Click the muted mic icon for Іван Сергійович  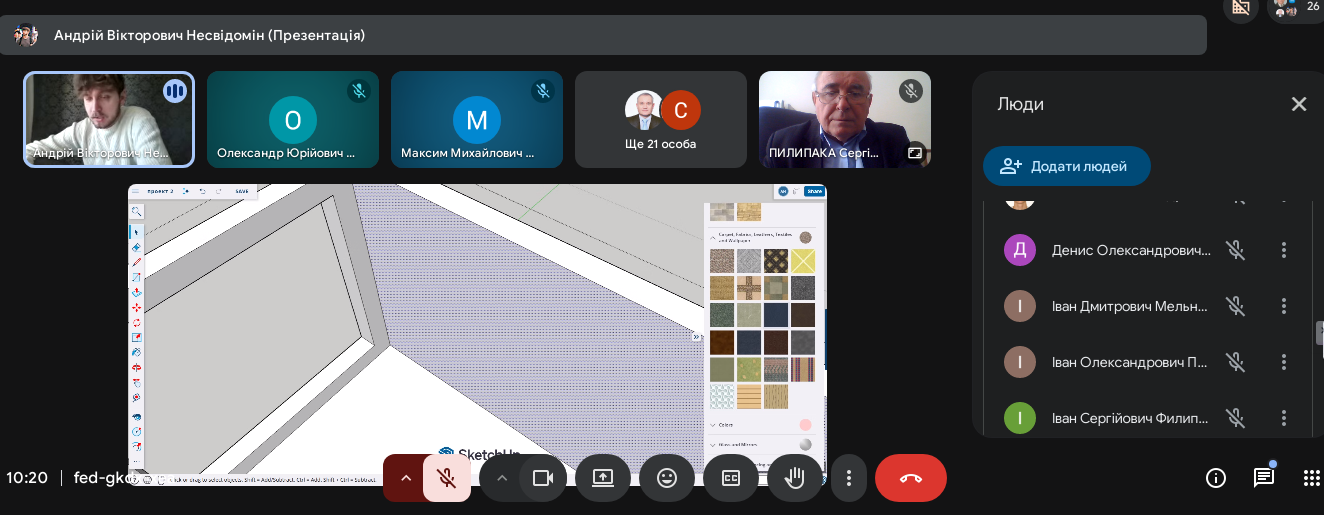coord(1236,418)
